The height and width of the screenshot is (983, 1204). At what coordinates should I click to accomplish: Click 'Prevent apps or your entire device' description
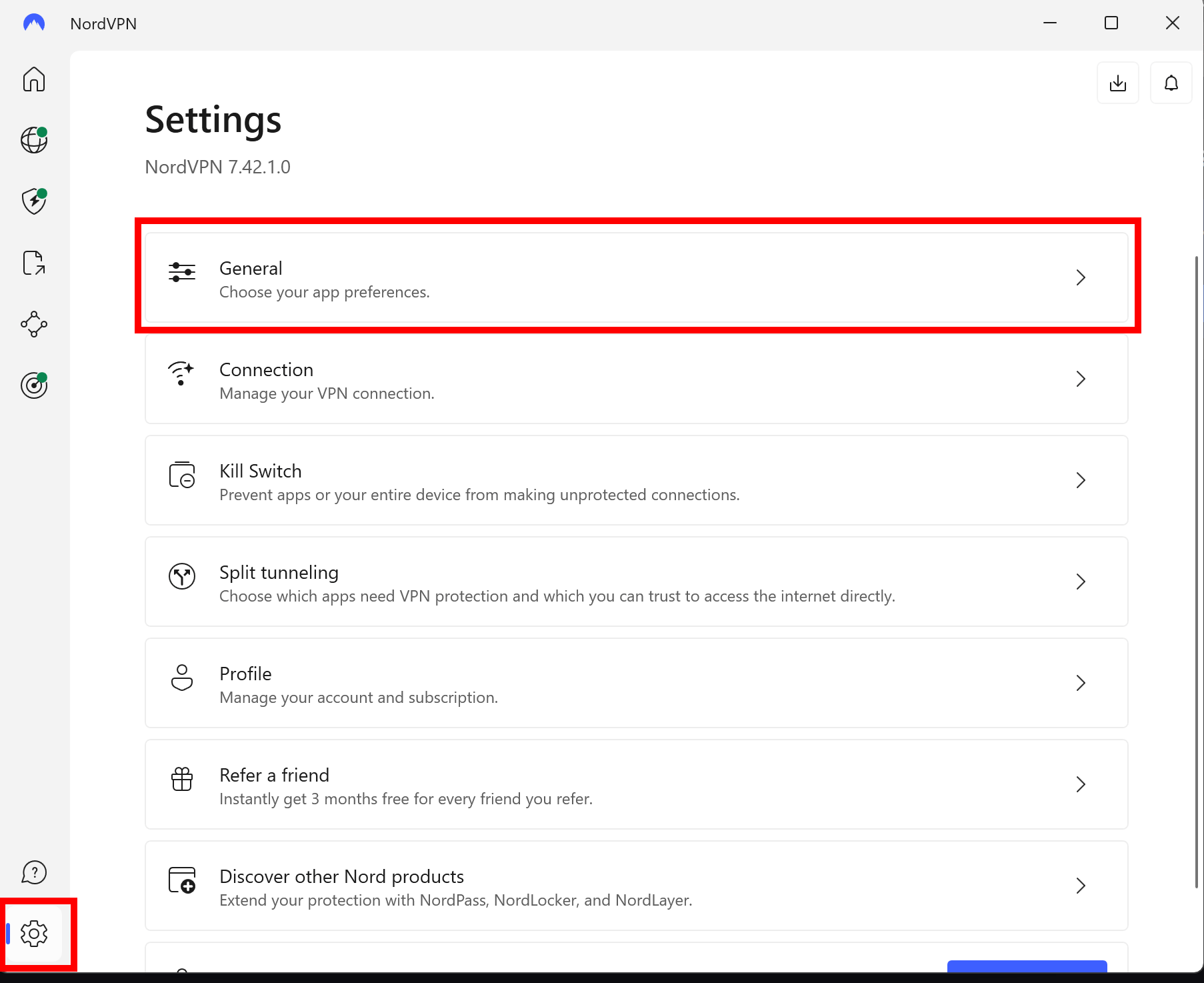pos(479,495)
